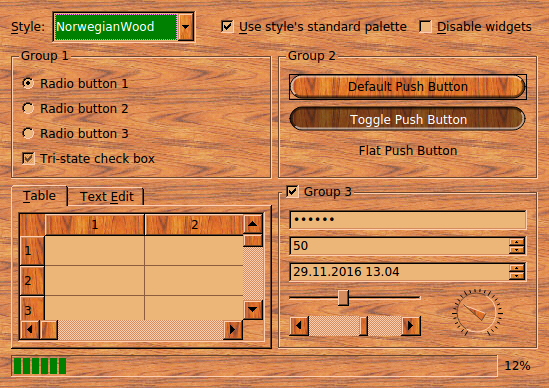
Task: Click the horizontal slider handle in Group 3
Action: pos(343,298)
